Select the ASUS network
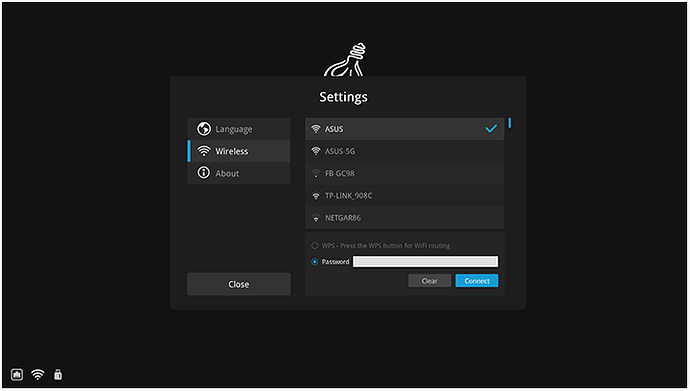The image size is (690, 391). pos(404,129)
